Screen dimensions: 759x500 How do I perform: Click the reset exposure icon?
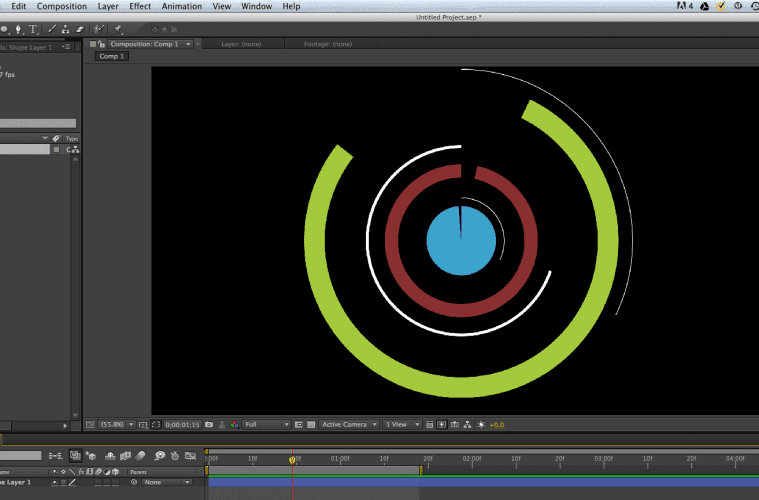coord(481,425)
